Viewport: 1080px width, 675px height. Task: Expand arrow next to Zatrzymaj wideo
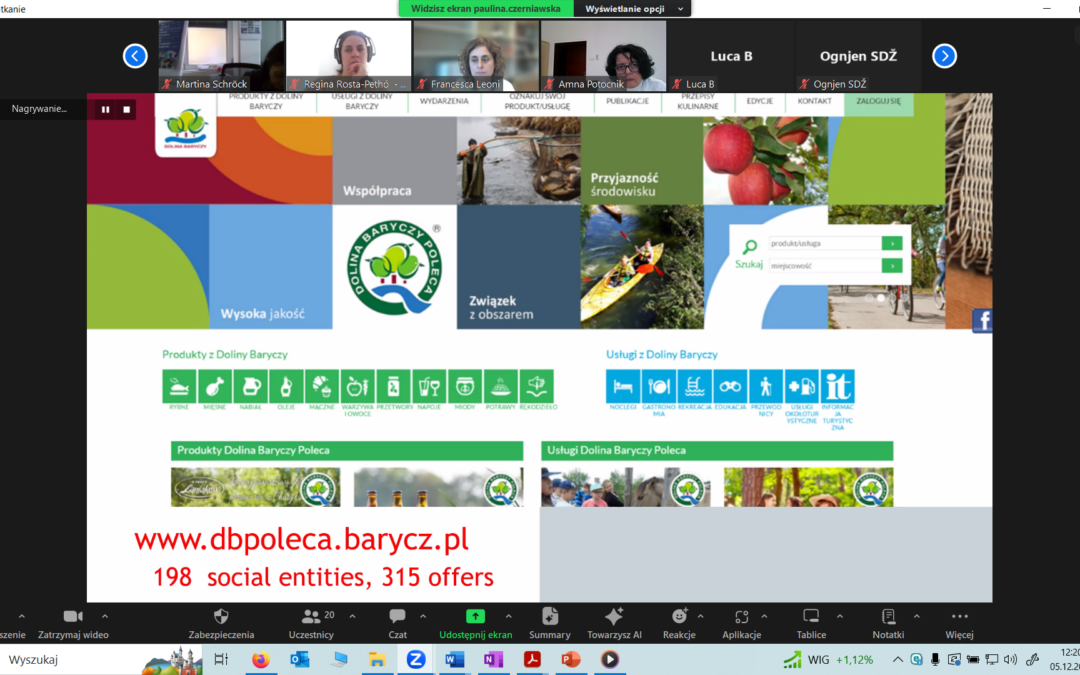[x=105, y=616]
